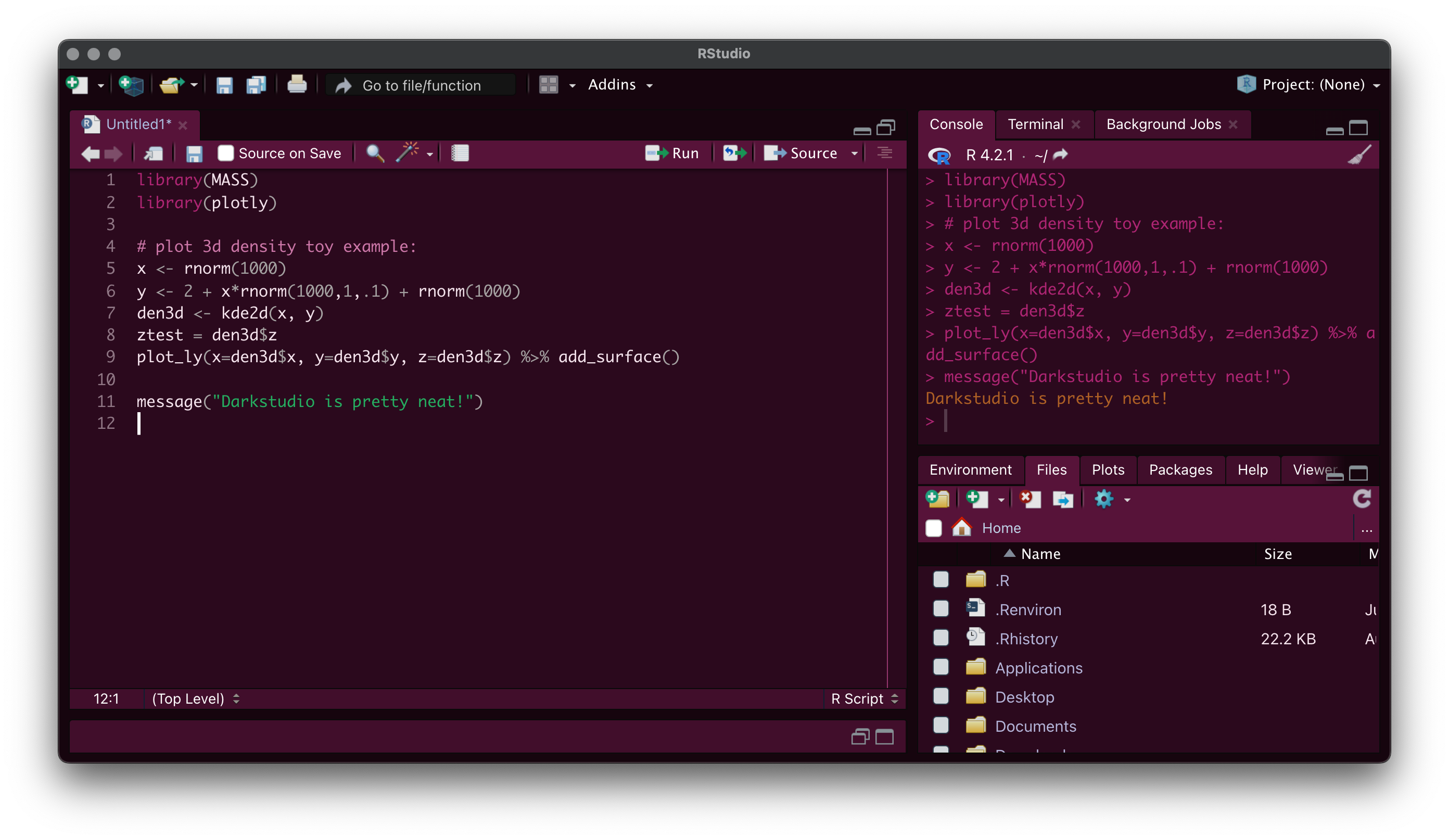
Task: Save the script from the editor toolbar
Action: tap(194, 154)
